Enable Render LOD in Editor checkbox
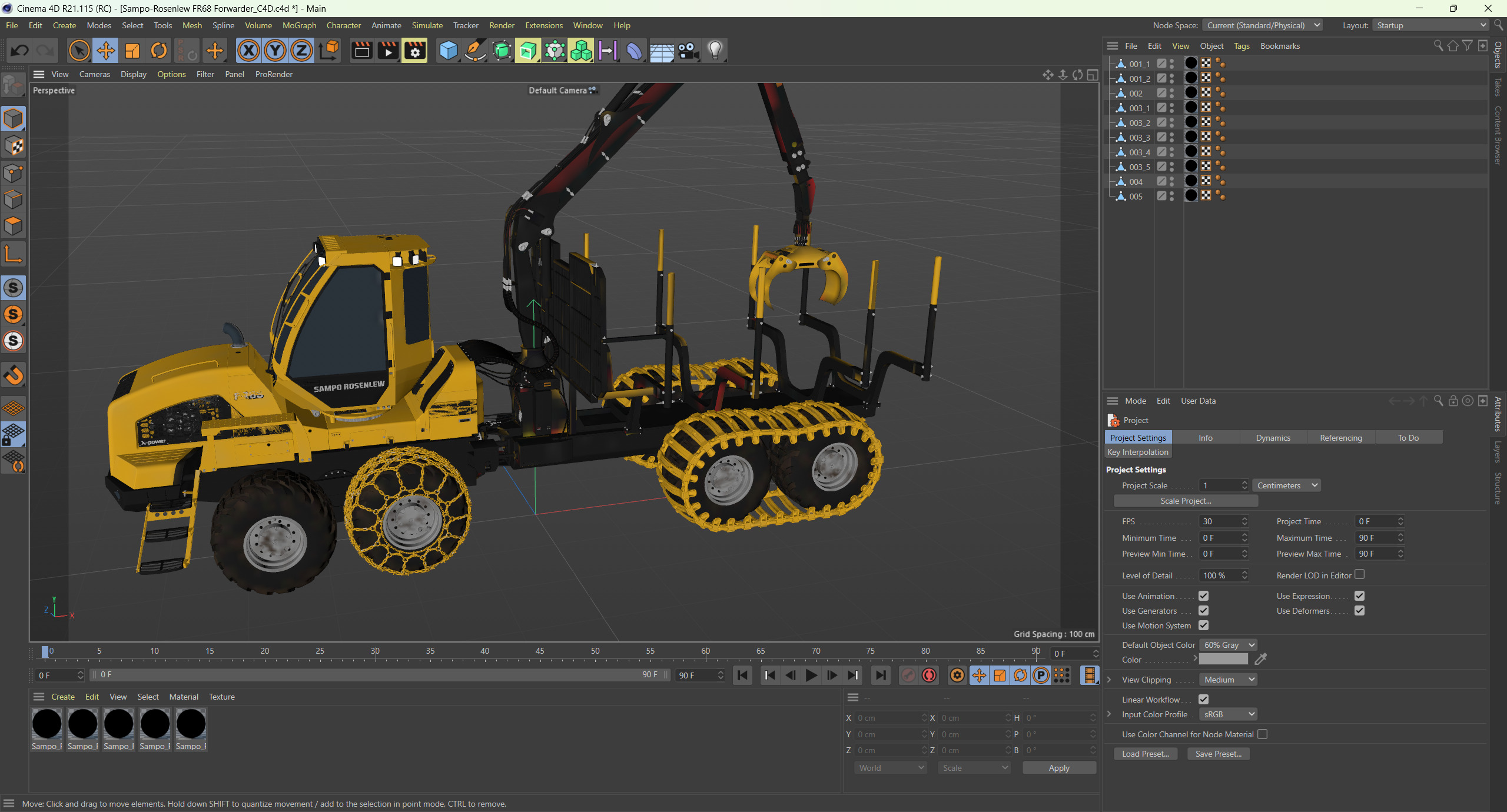The width and height of the screenshot is (1507, 812). (x=1359, y=575)
